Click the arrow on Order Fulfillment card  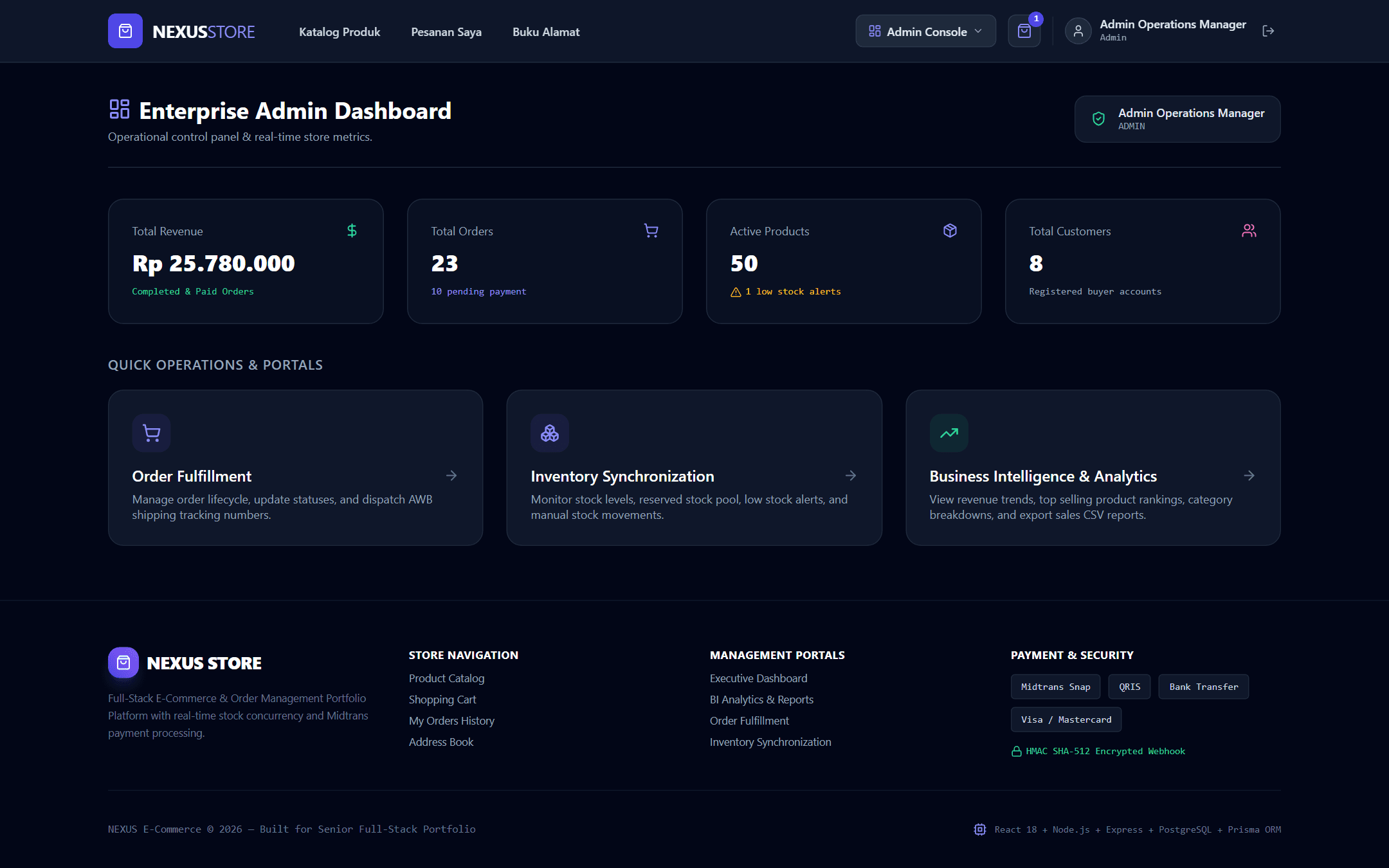click(x=451, y=475)
